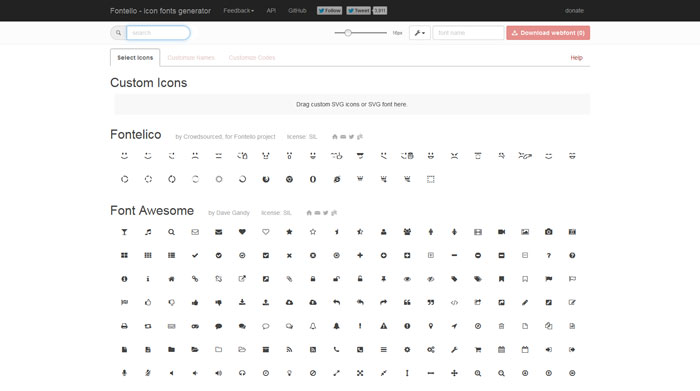Select the video camera icon
700x391 pixels.
(501, 232)
